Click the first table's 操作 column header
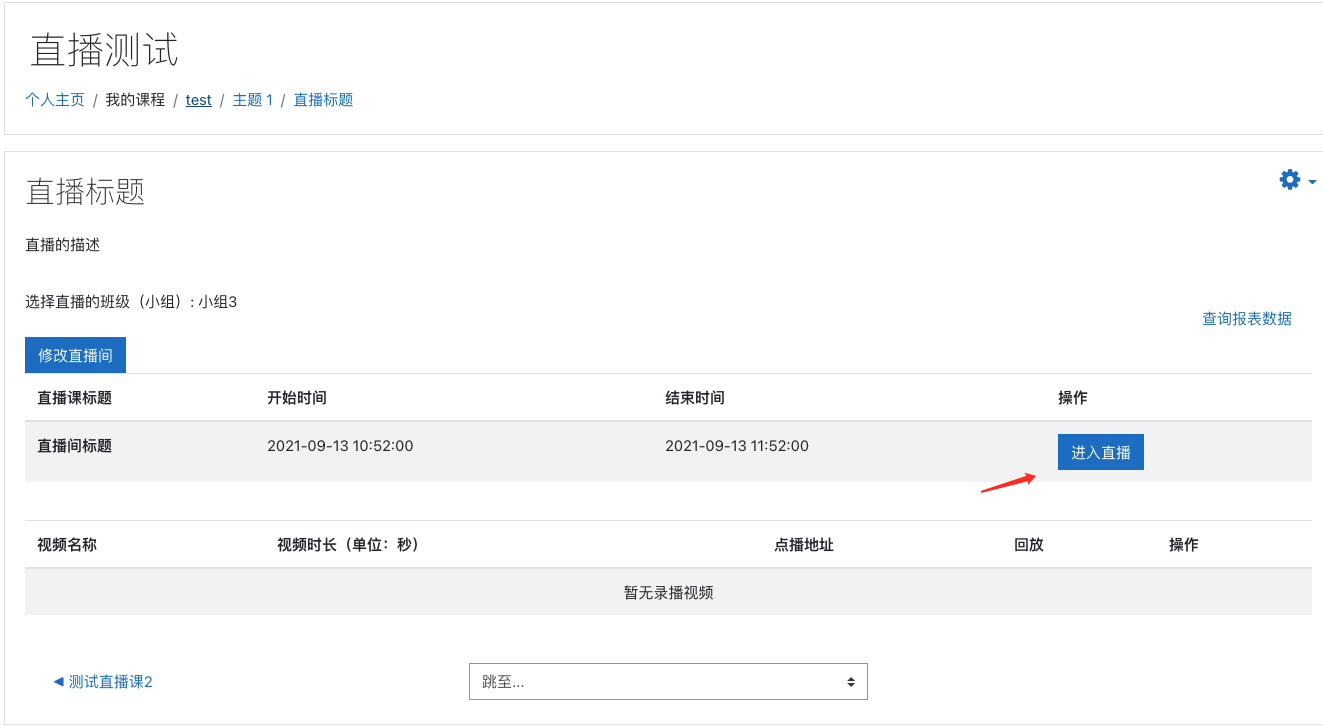The width and height of the screenshot is (1323, 726). coord(1073,398)
